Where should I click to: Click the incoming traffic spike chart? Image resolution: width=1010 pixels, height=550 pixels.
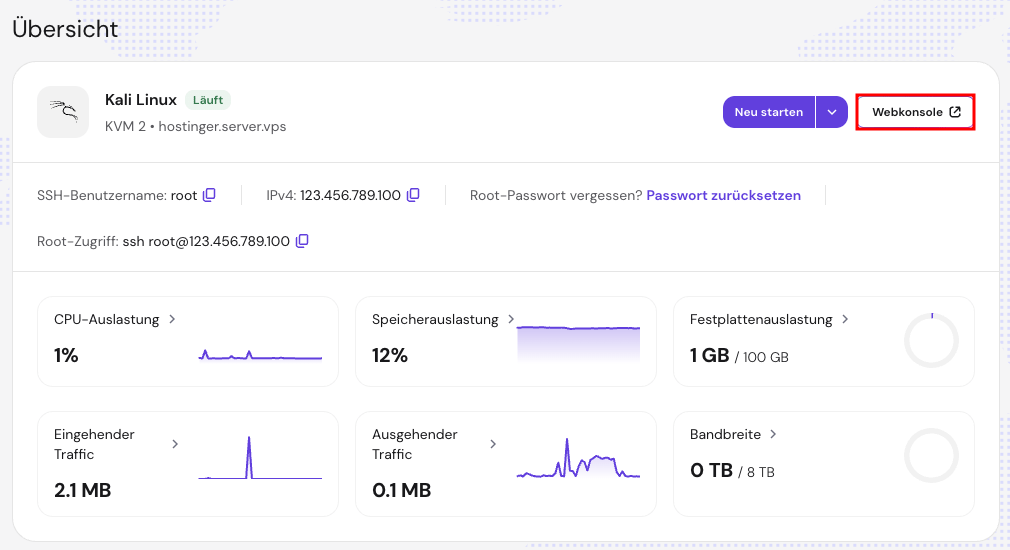[x=260, y=458]
